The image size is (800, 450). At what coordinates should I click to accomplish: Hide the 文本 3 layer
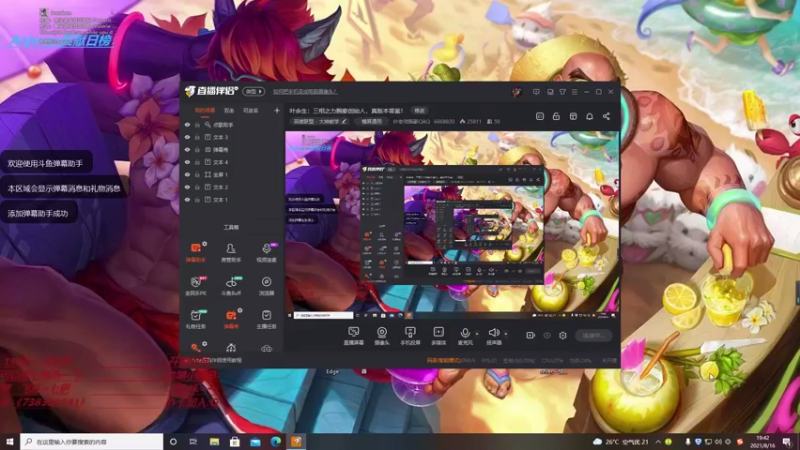pos(187,137)
